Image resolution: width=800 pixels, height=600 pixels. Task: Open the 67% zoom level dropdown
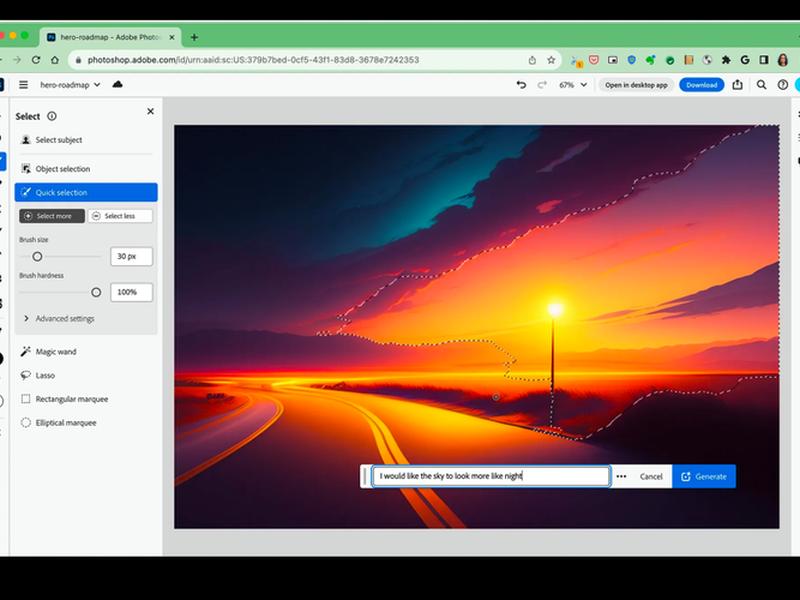tap(573, 85)
